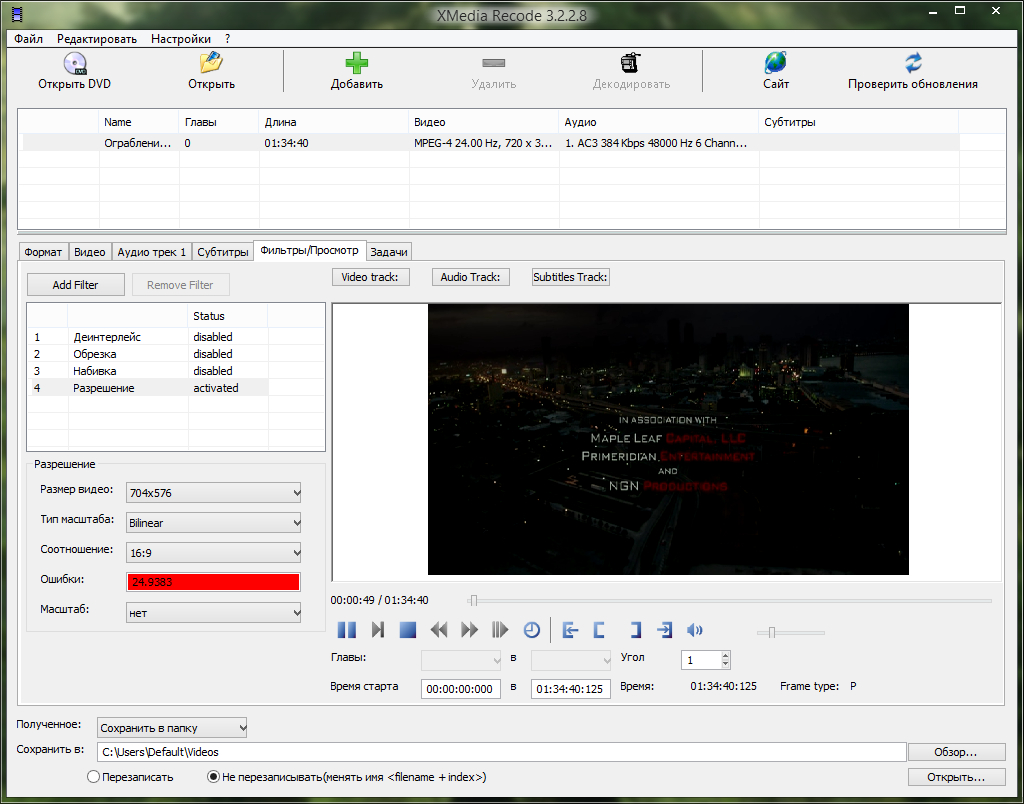
Task: Go to the start marker arrow icon
Action: pyautogui.click(x=570, y=630)
